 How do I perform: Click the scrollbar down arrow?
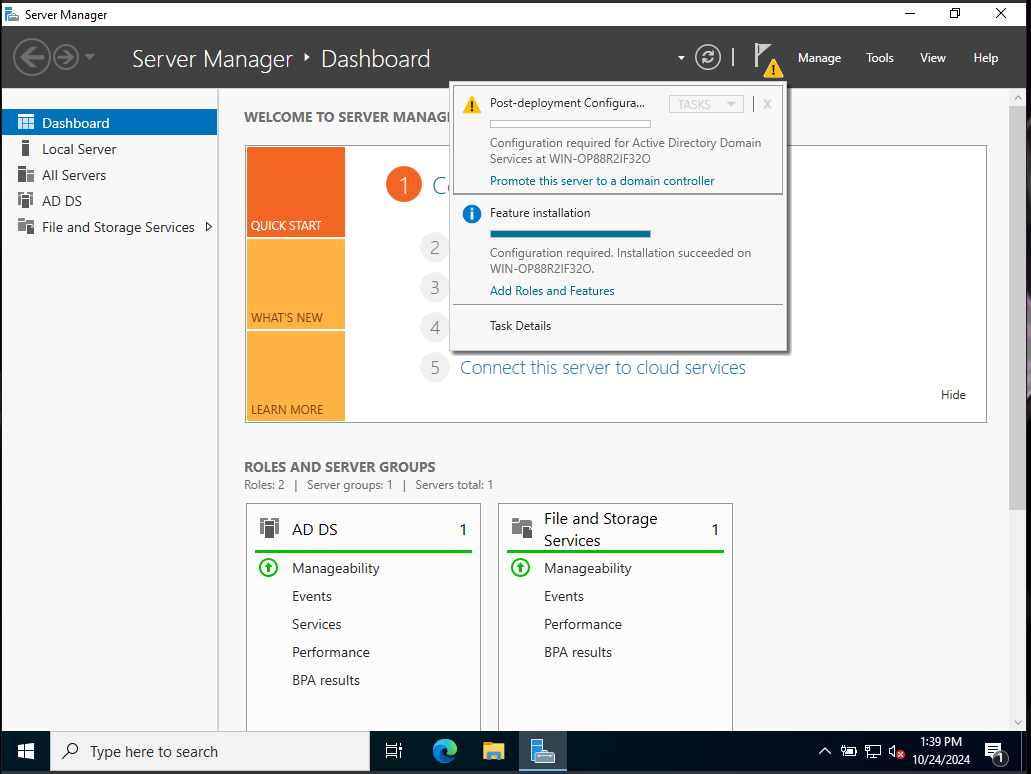point(1018,722)
